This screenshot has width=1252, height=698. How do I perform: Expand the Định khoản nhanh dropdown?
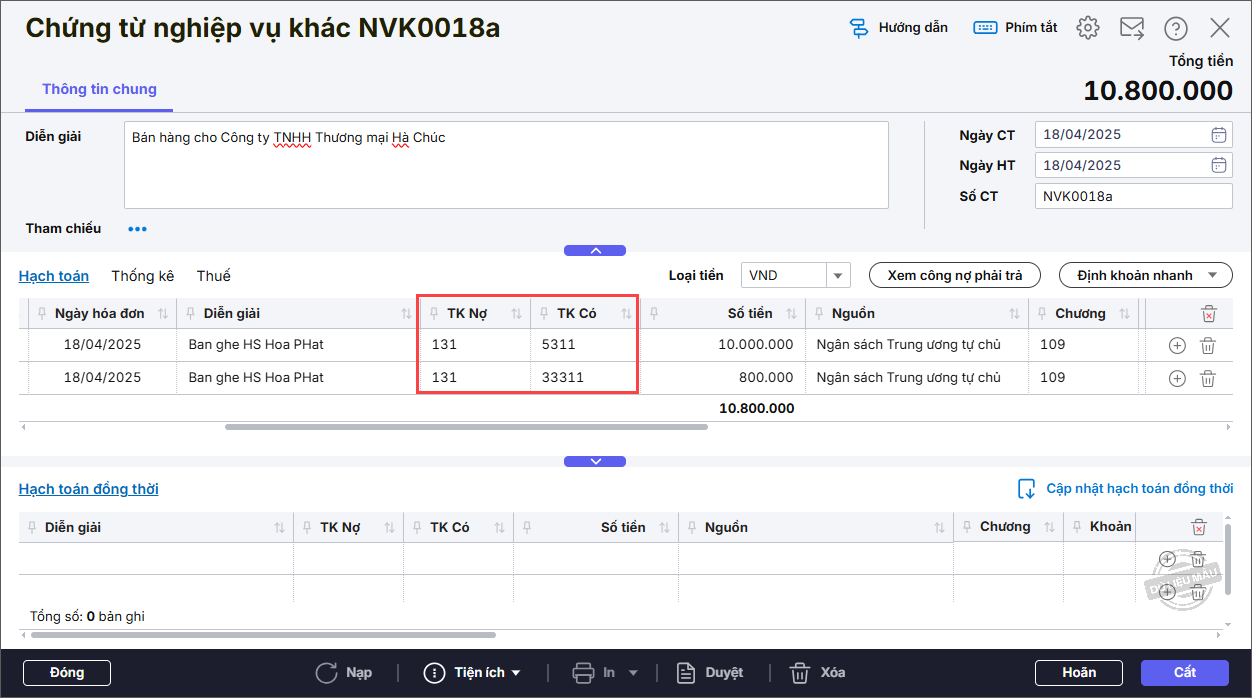tap(1213, 275)
